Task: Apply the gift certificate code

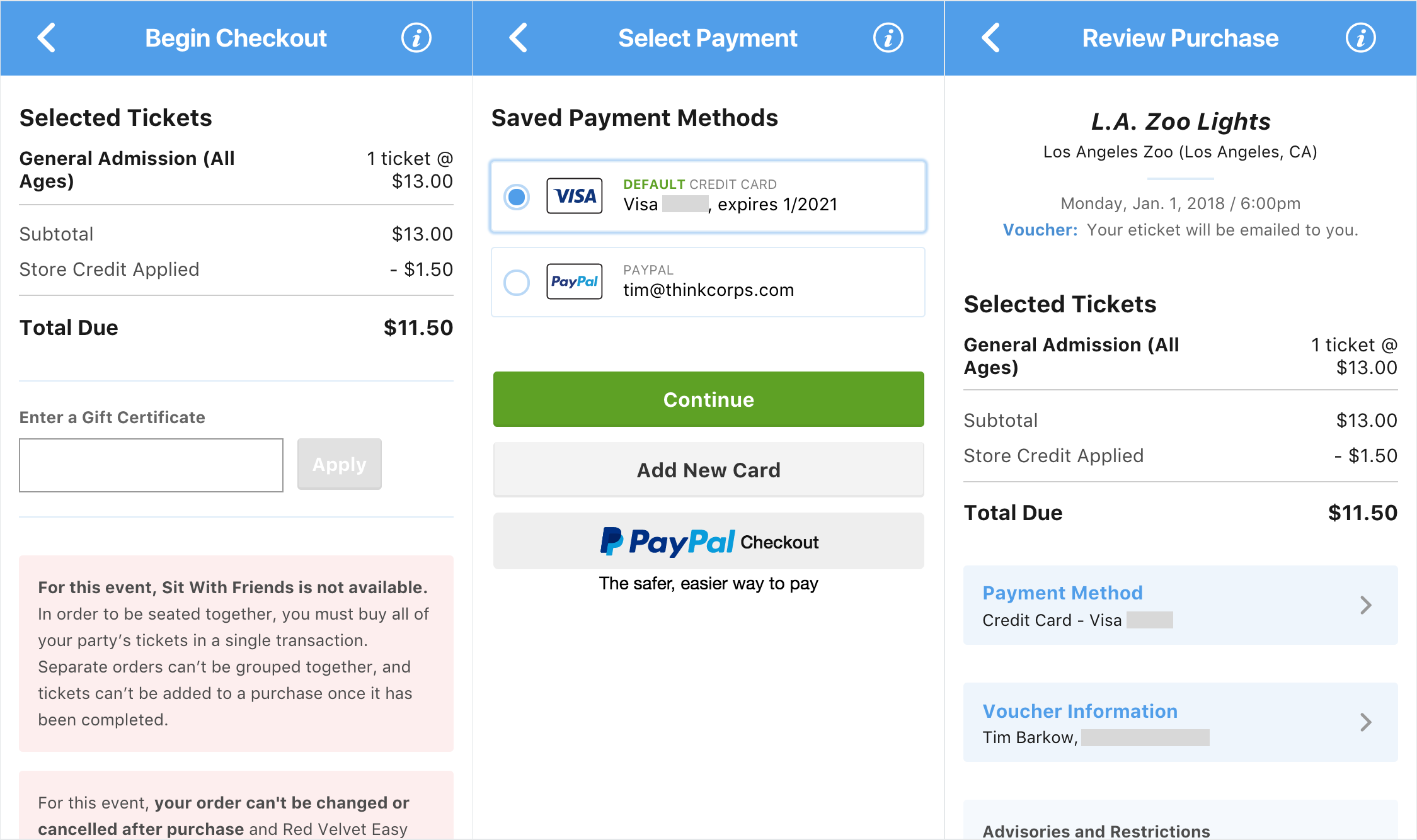Action: (339, 464)
